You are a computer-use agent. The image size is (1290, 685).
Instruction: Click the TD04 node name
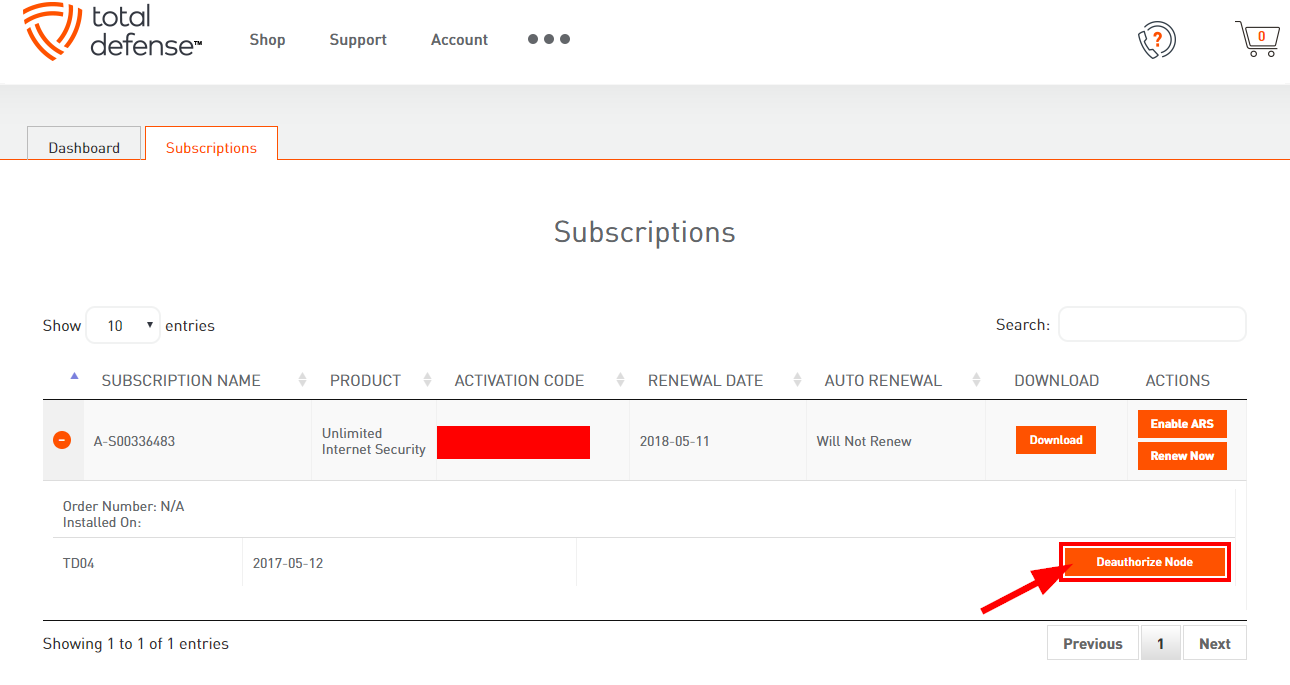78,563
